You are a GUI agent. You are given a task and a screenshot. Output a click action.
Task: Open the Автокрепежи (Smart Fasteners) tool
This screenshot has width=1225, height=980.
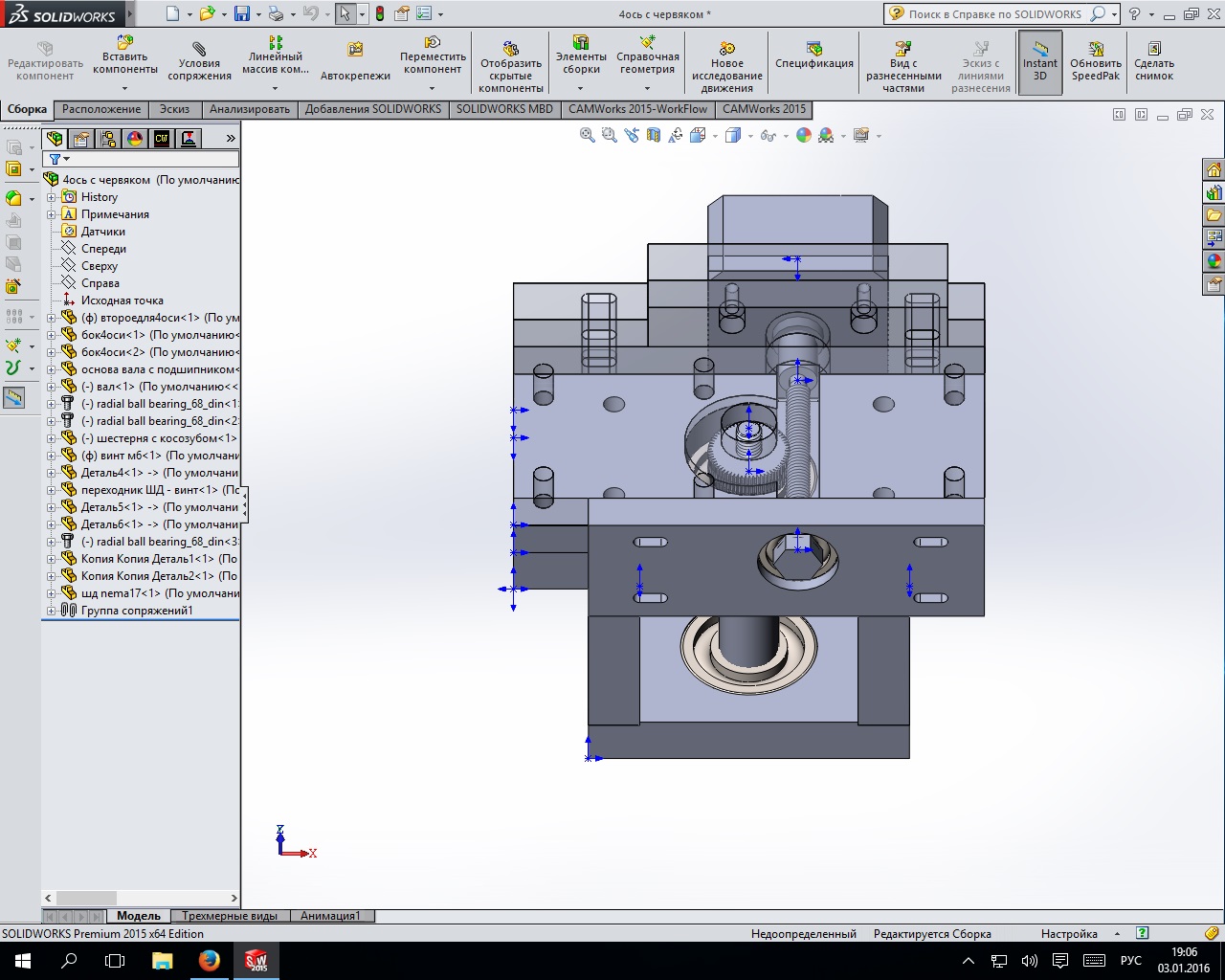click(x=355, y=62)
